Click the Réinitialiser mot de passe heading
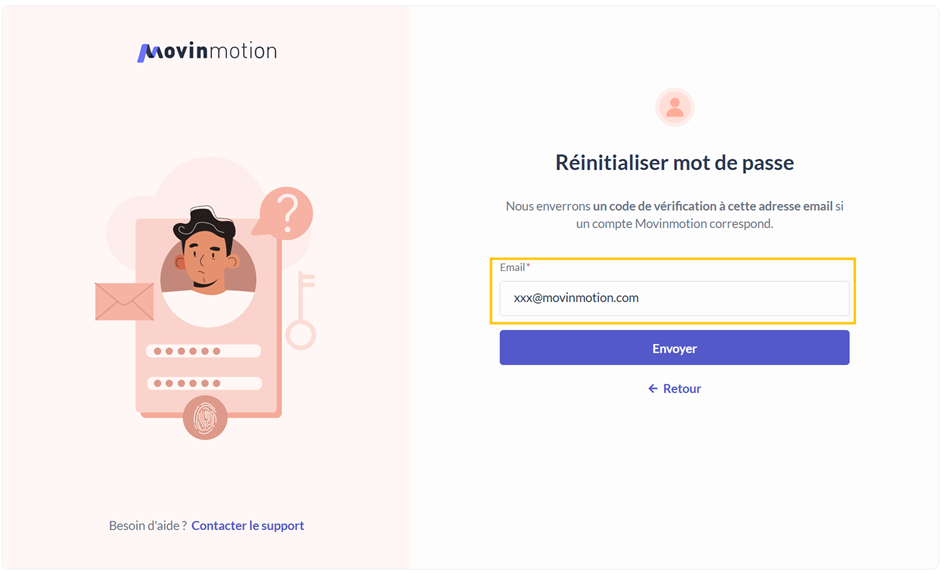Image resolution: width=944 pixels, height=574 pixels. pyautogui.click(x=674, y=163)
